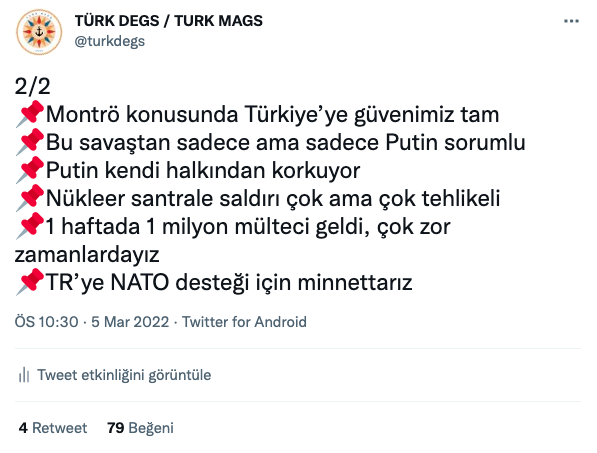Click pushpin emoji before Putin kendi line
597x453 pixels.
click(x=30, y=170)
